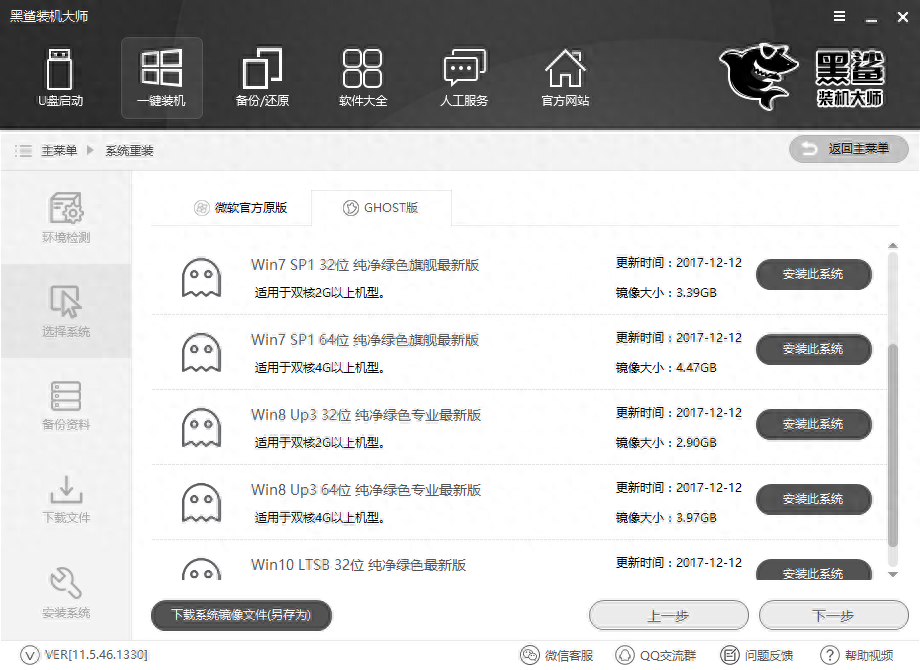The height and width of the screenshot is (670, 920).
Task: Select 环境检测 in the left sidebar
Action: tap(65, 217)
